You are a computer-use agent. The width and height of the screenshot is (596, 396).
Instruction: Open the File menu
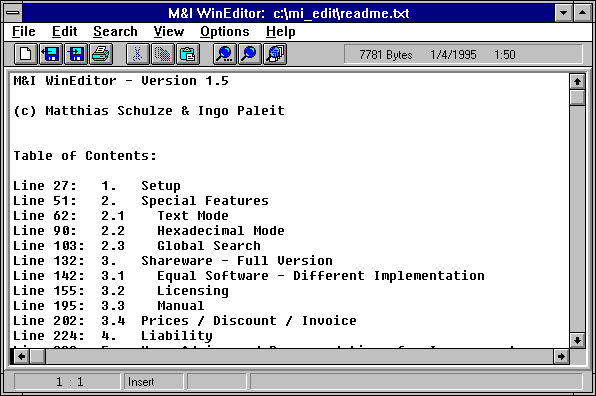click(24, 32)
